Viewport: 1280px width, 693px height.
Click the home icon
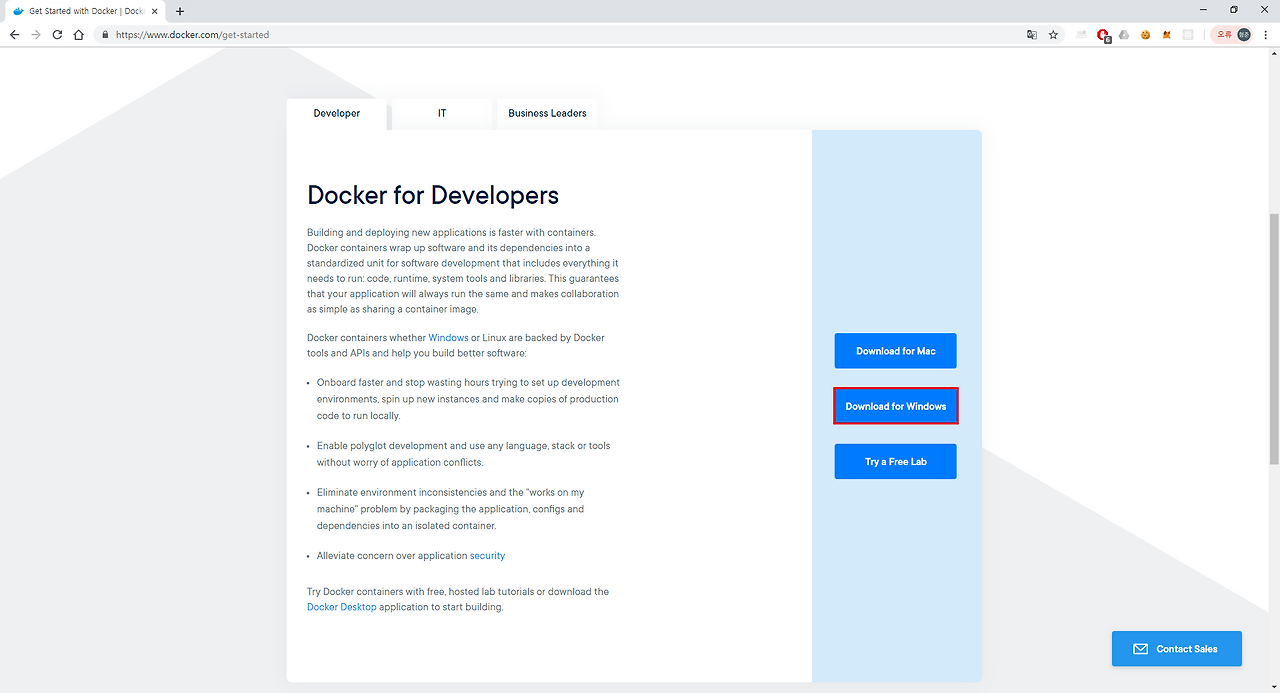pyautogui.click(x=79, y=34)
